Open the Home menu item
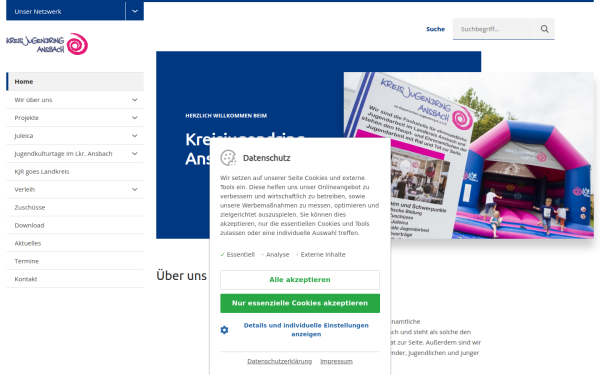Screen dimensions: 600x375 point(75,82)
